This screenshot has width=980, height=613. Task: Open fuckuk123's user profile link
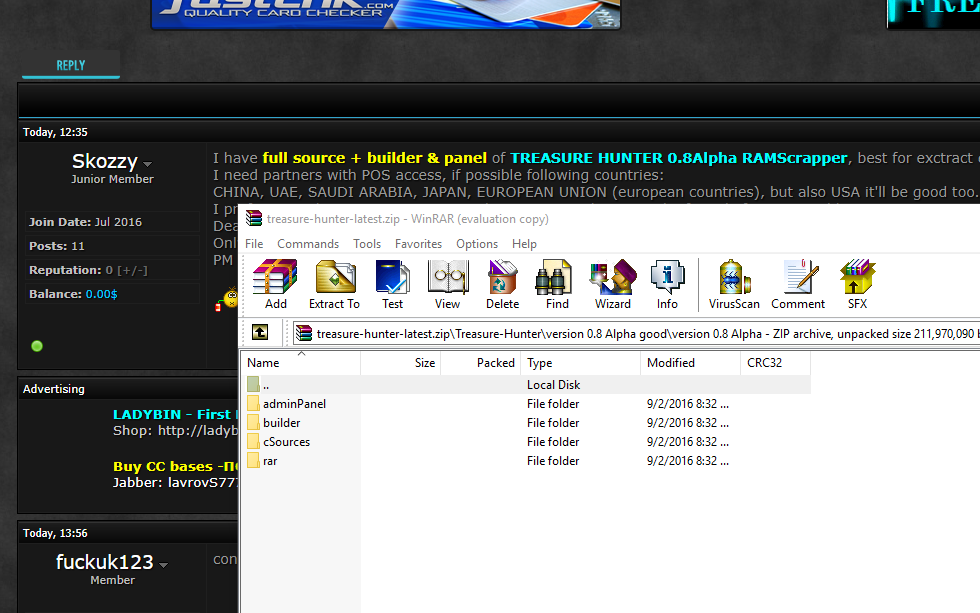point(104,562)
